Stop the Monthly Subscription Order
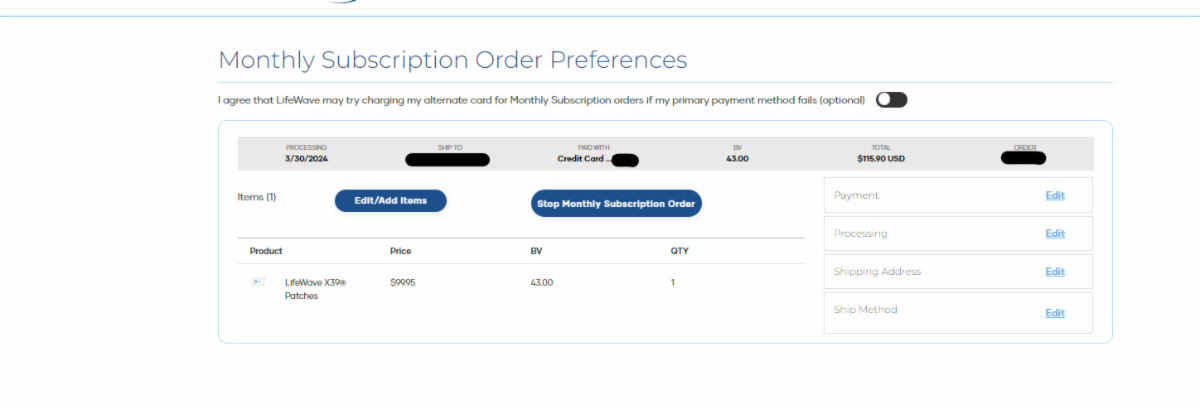The width and height of the screenshot is (1200, 409). 616,203
